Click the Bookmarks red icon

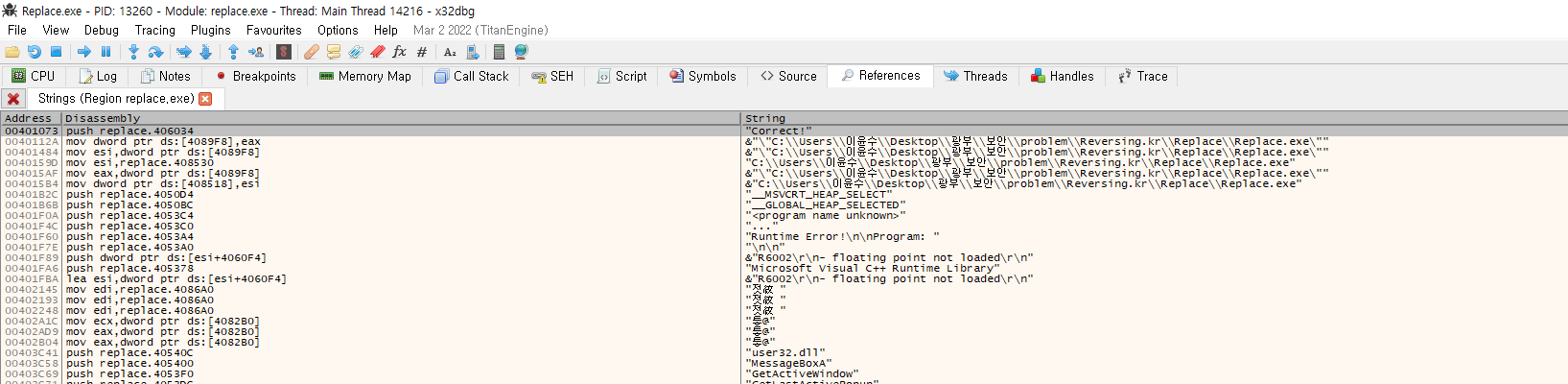tap(378, 52)
